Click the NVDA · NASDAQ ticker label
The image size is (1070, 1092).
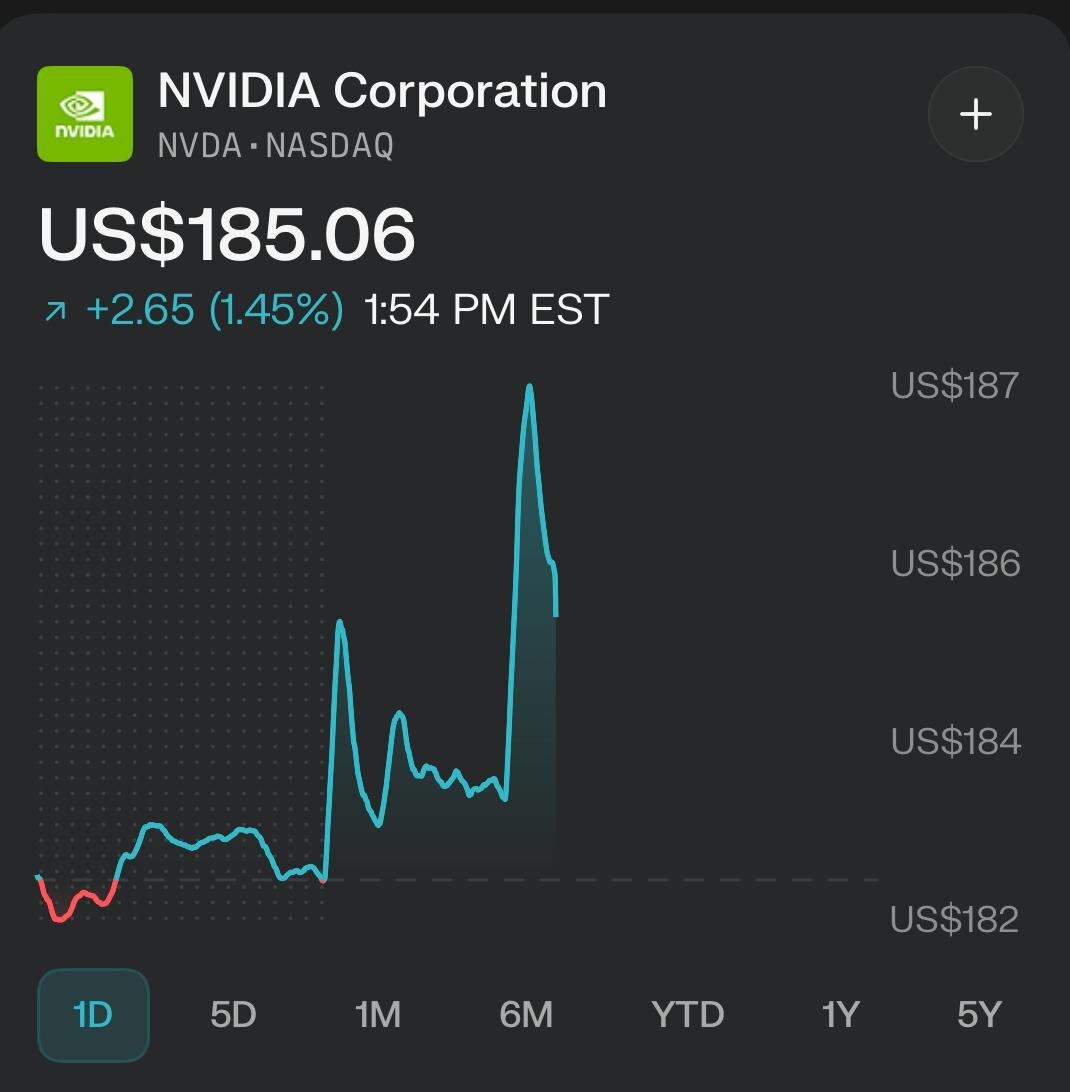tap(276, 146)
